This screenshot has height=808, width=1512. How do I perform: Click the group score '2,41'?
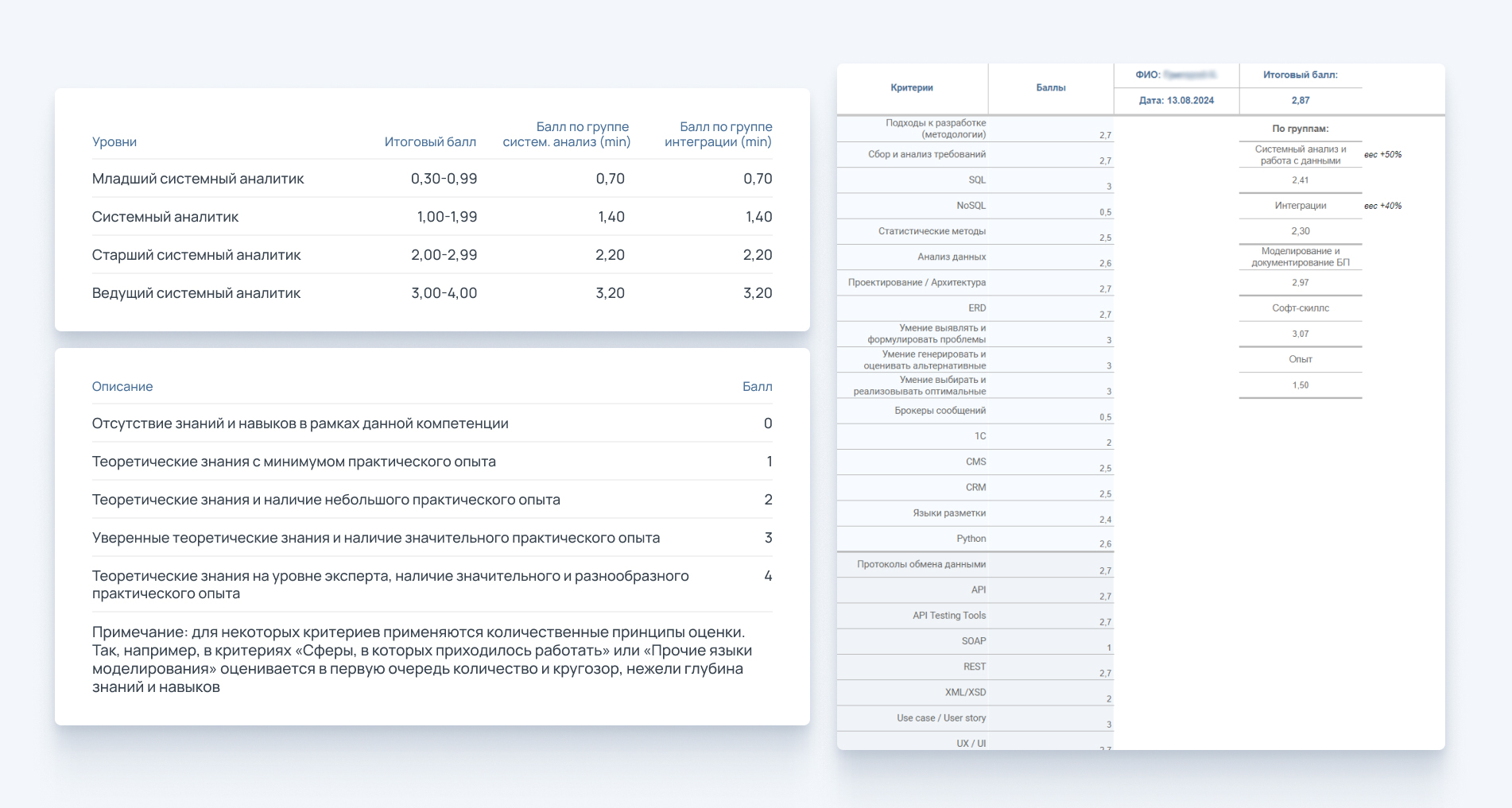(x=1301, y=180)
